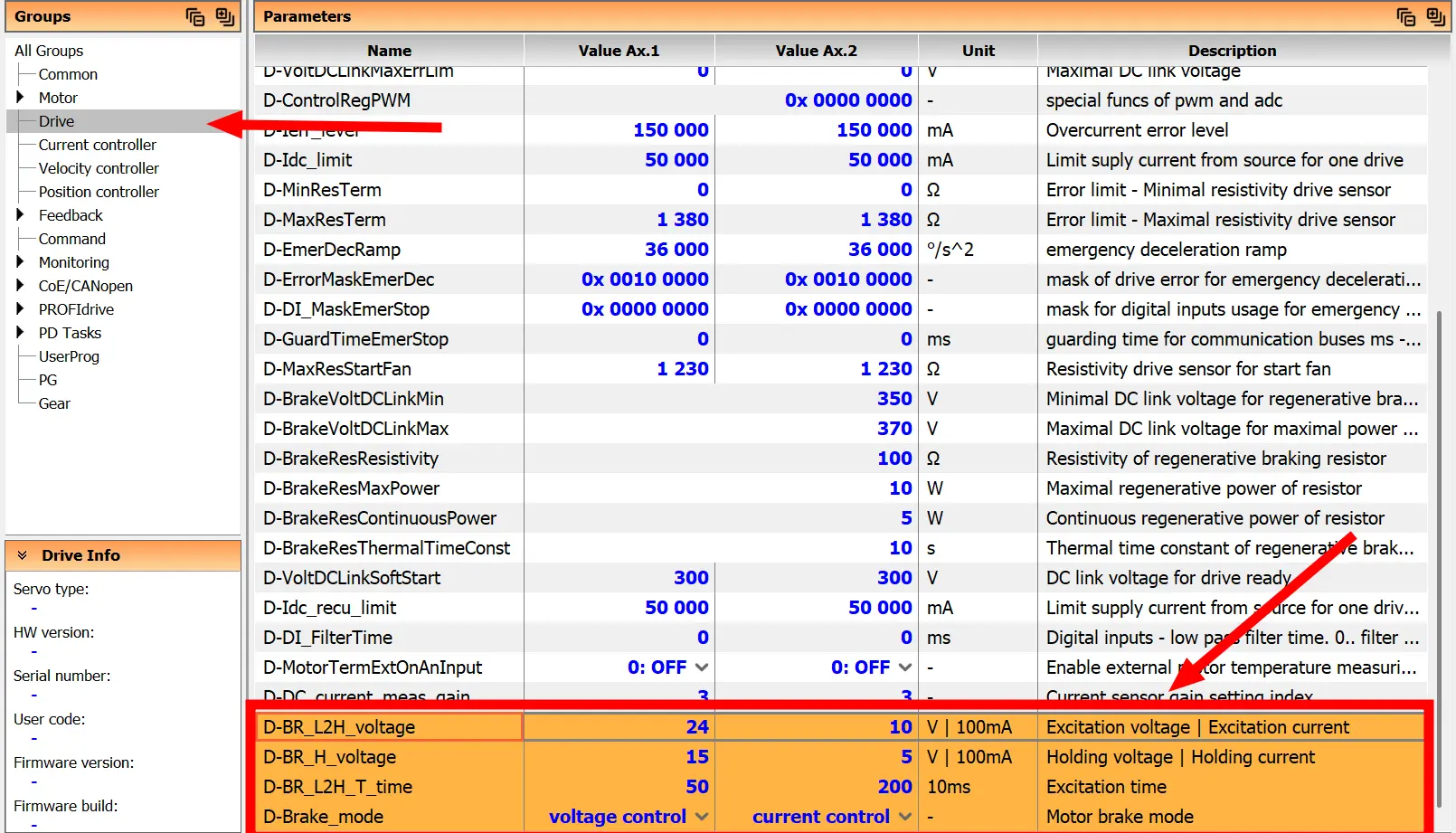Open D-Brake_mode current control dropdown for Axis 2
Image resolution: width=1456 pixels, height=833 pixels.
pyautogui.click(x=905, y=817)
